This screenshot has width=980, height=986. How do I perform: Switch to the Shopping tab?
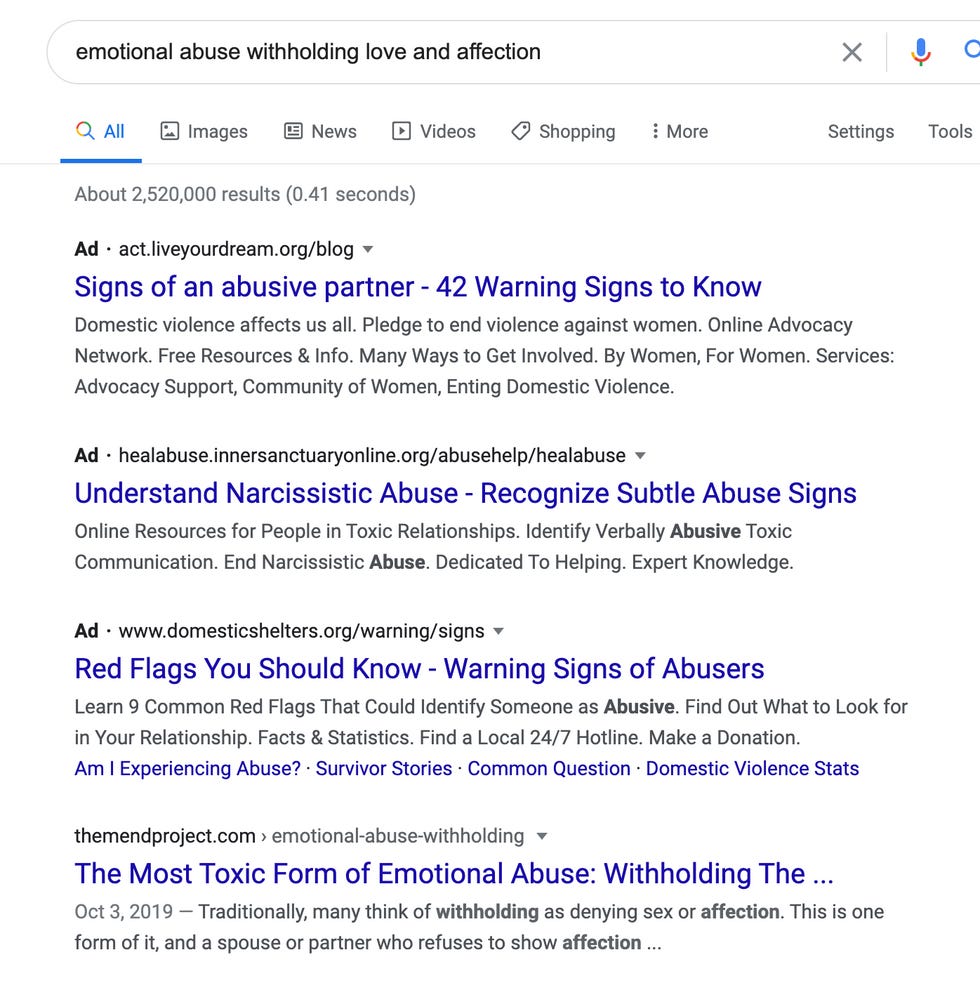point(563,131)
